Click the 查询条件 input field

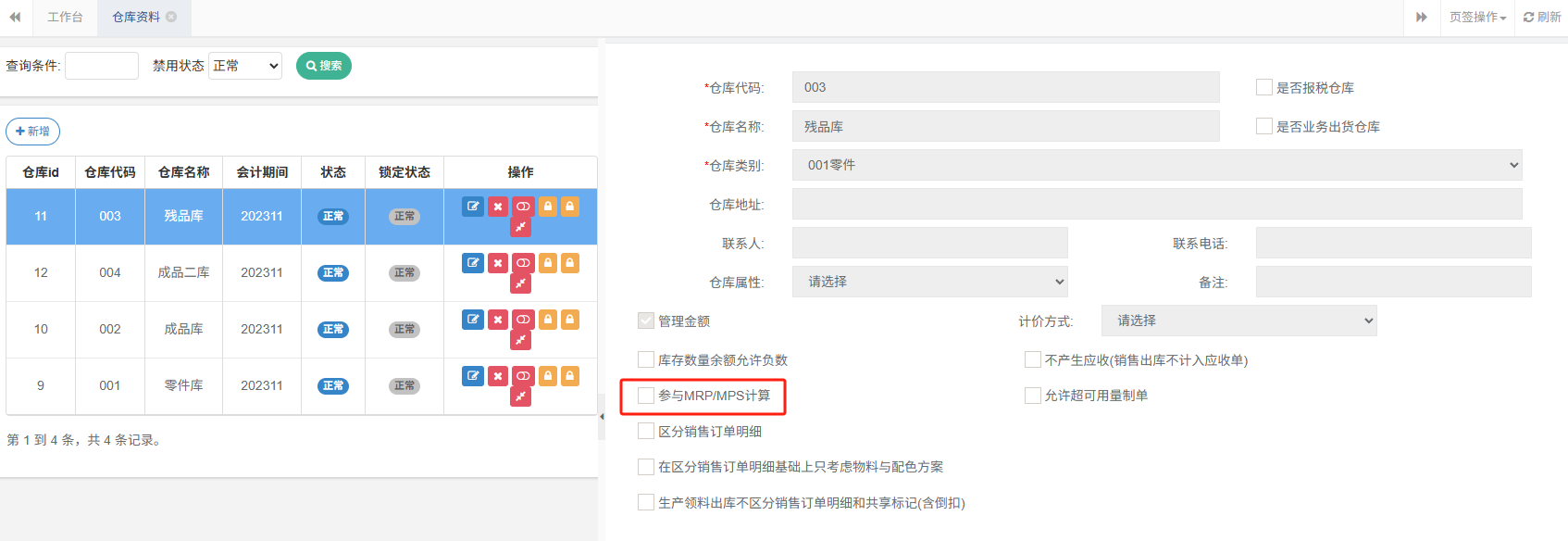click(x=102, y=66)
